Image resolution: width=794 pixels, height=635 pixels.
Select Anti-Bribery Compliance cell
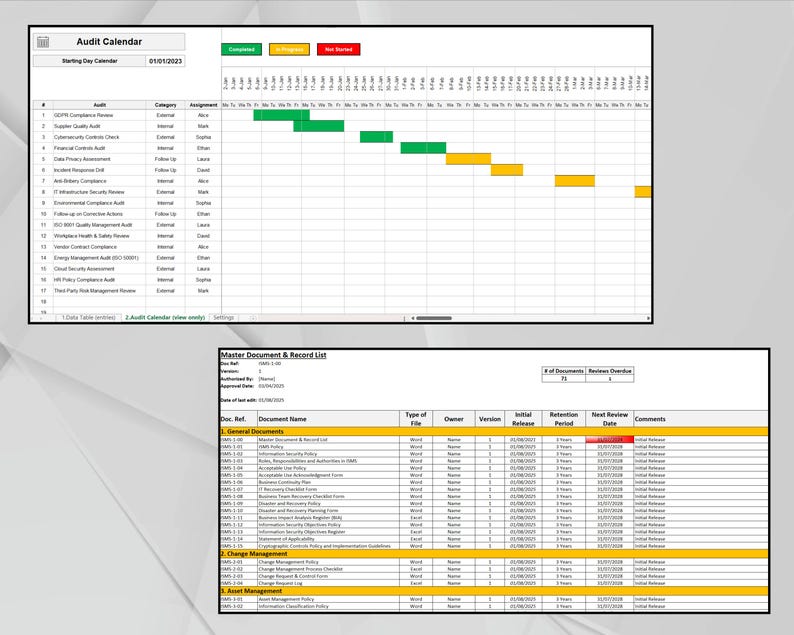[99, 181]
